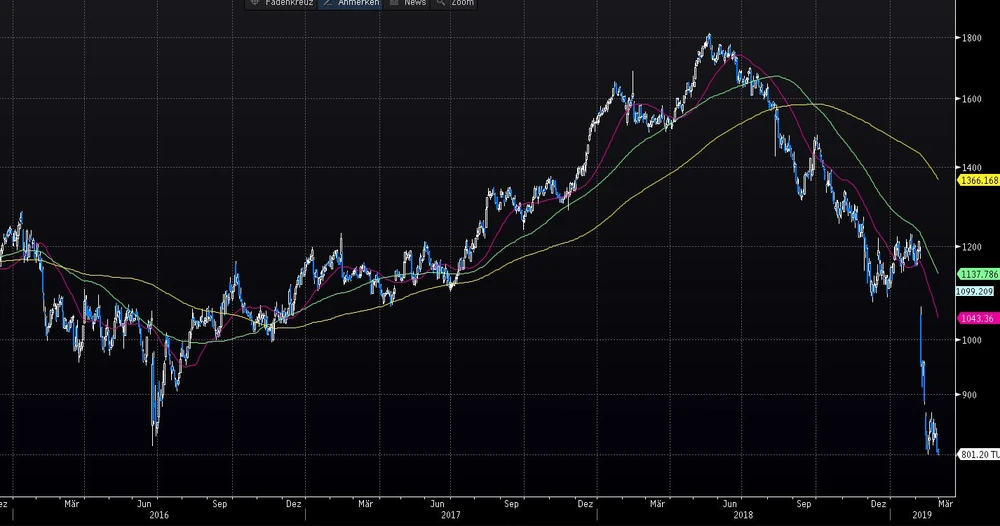Click the yellow 1366.168 moving average tag

(978, 180)
